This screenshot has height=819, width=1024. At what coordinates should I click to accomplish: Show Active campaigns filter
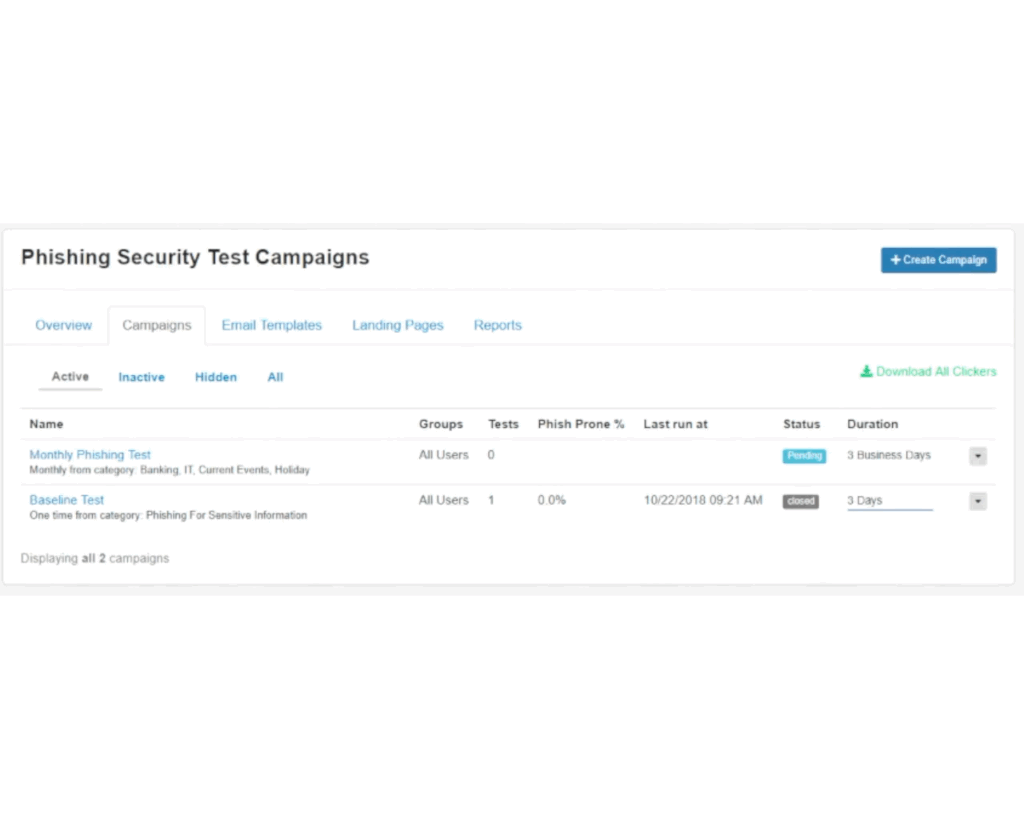point(70,377)
